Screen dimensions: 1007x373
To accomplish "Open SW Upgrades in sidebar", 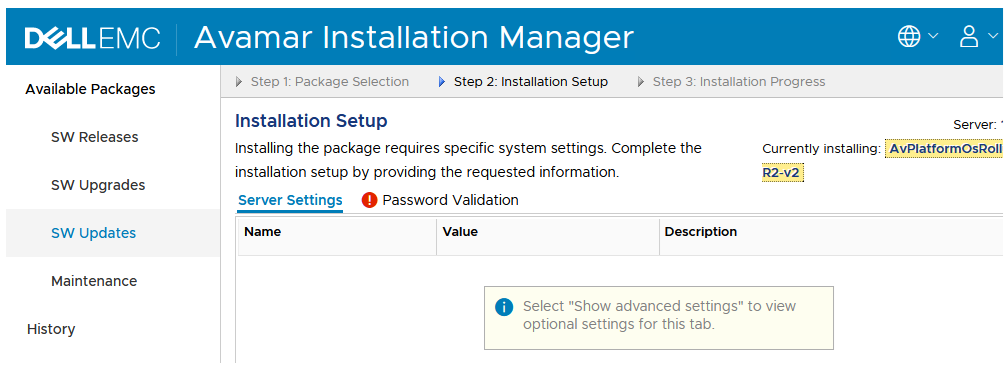I will tap(98, 186).
